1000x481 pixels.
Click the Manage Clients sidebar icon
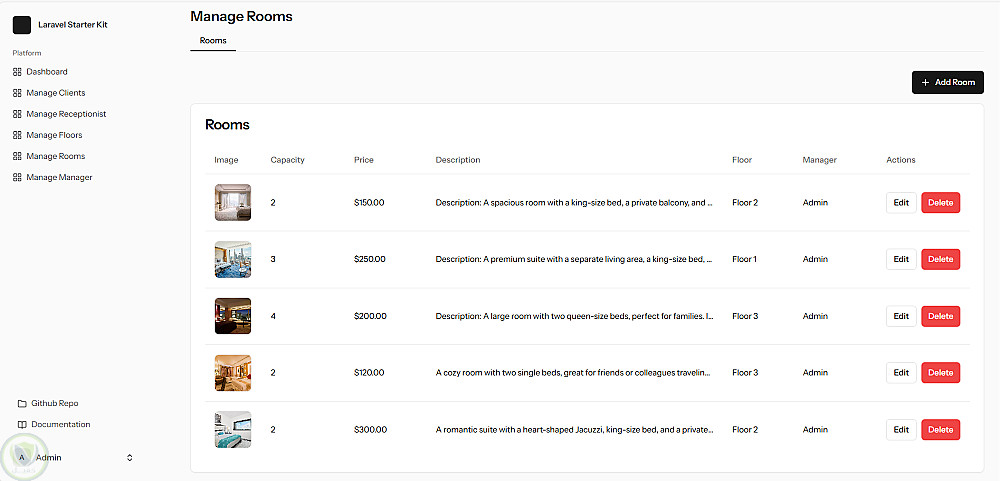point(17,93)
